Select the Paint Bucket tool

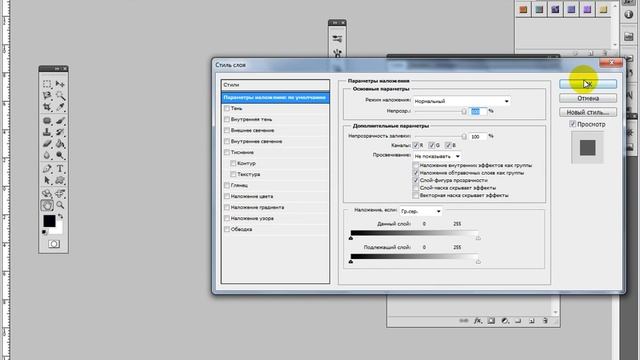(60, 144)
